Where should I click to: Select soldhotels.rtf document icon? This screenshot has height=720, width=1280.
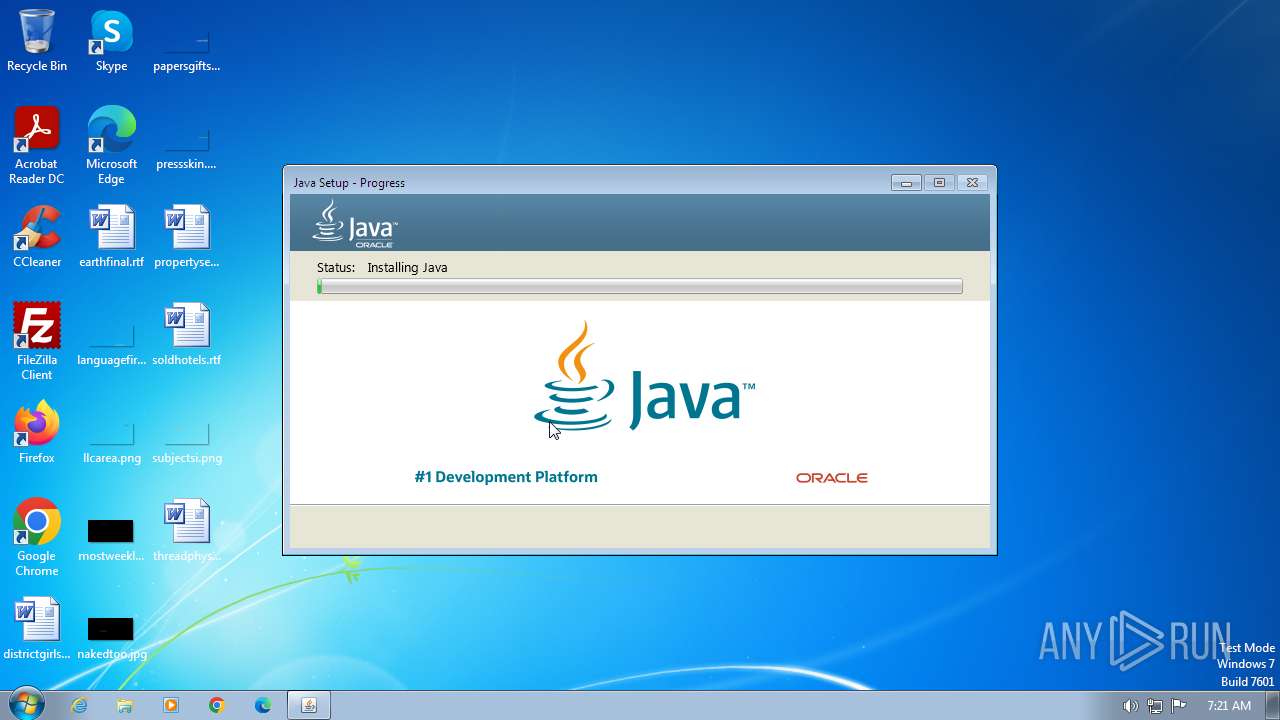[187, 336]
